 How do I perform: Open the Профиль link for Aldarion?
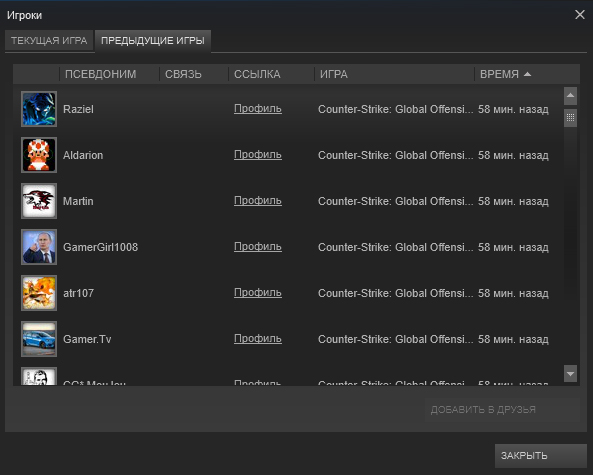258,155
